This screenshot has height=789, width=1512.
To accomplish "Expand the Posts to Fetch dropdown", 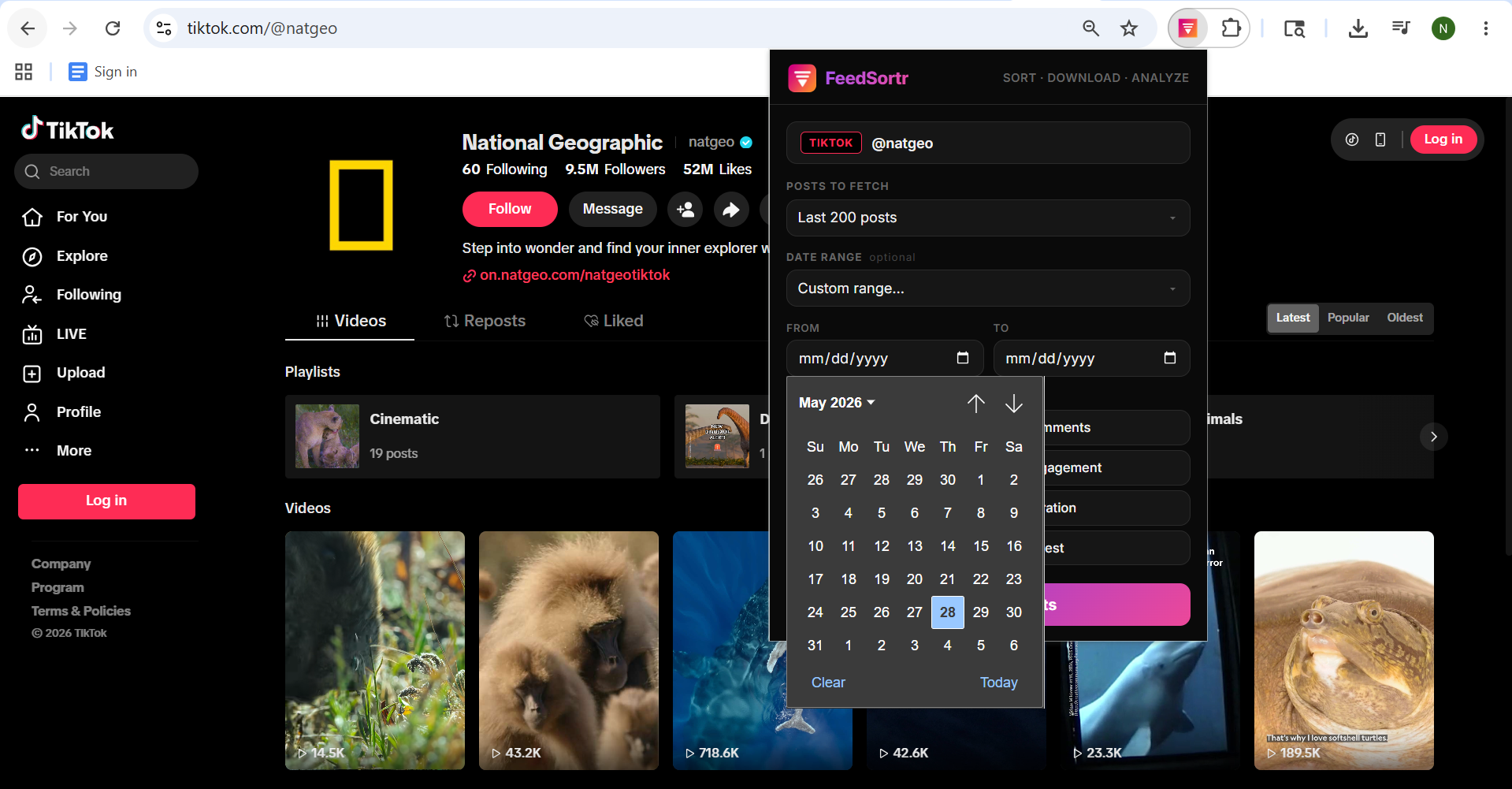I will (x=988, y=218).
